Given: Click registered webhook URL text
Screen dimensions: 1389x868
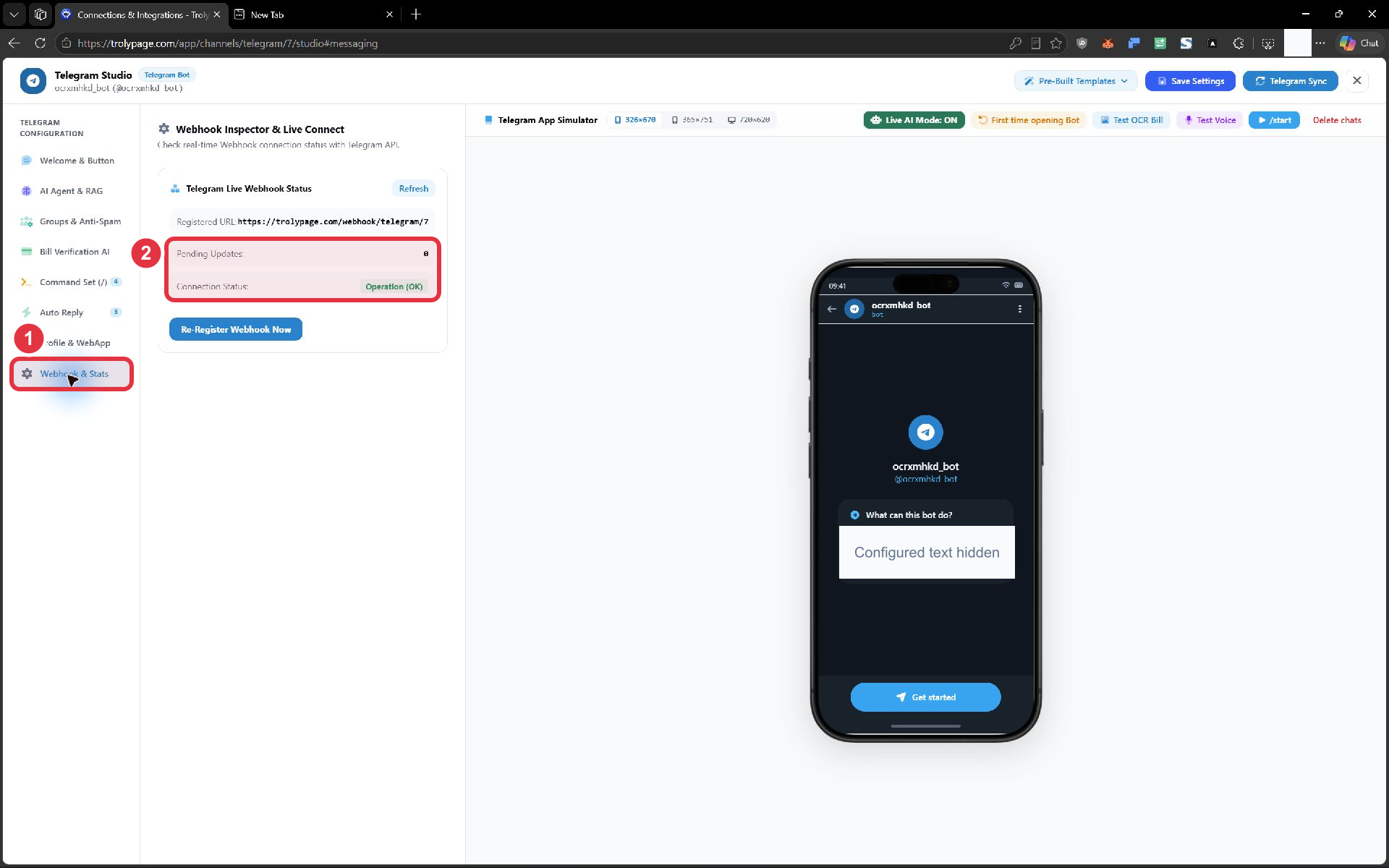Looking at the screenshot, I should [x=333, y=222].
